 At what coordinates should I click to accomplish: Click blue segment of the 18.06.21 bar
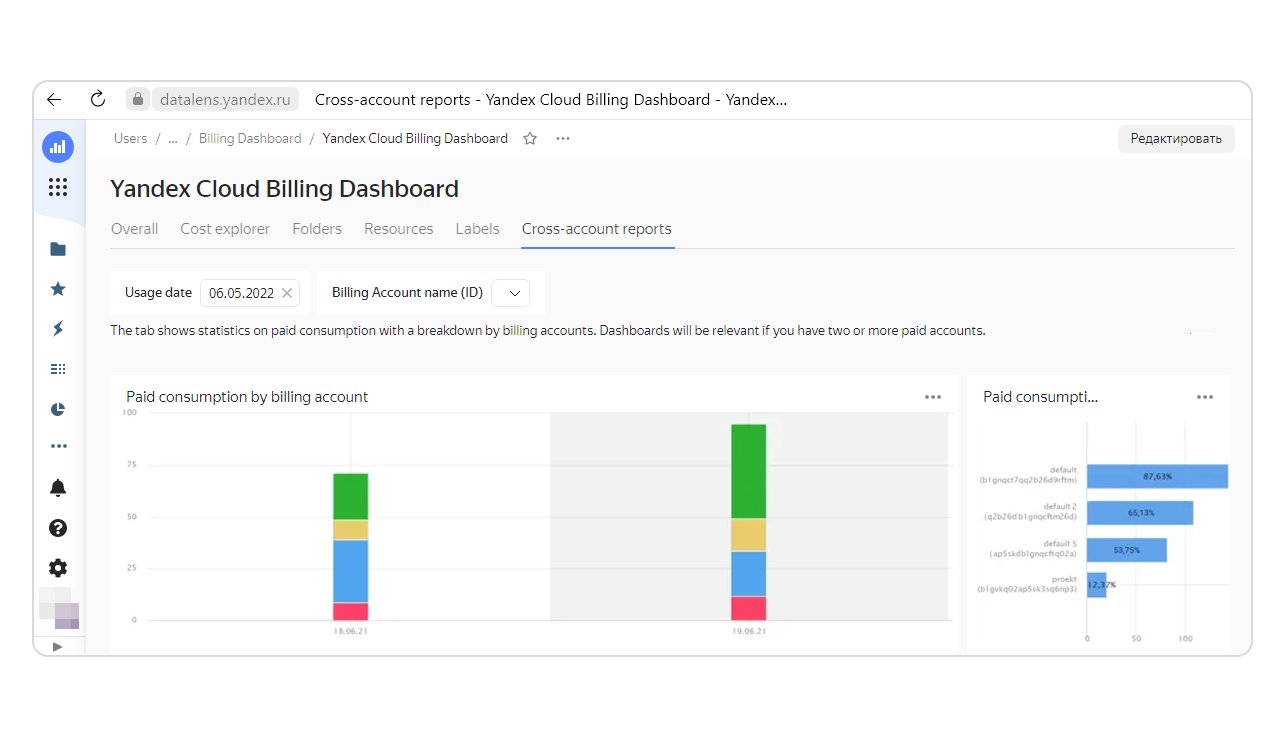350,571
